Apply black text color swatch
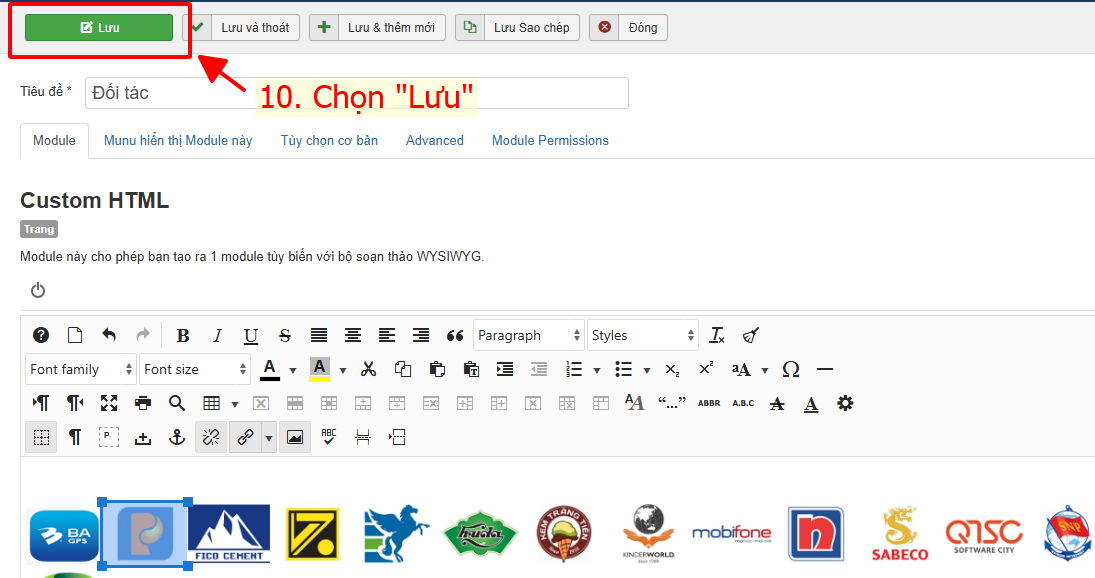1095x578 pixels. (270, 369)
